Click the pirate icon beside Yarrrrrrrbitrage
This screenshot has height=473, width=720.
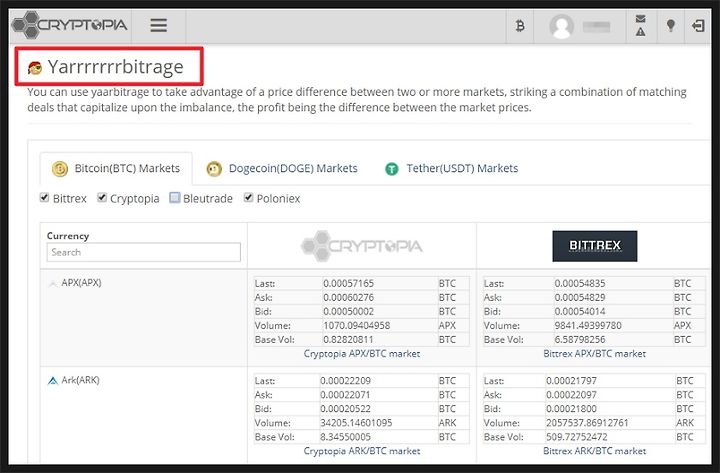(35, 68)
